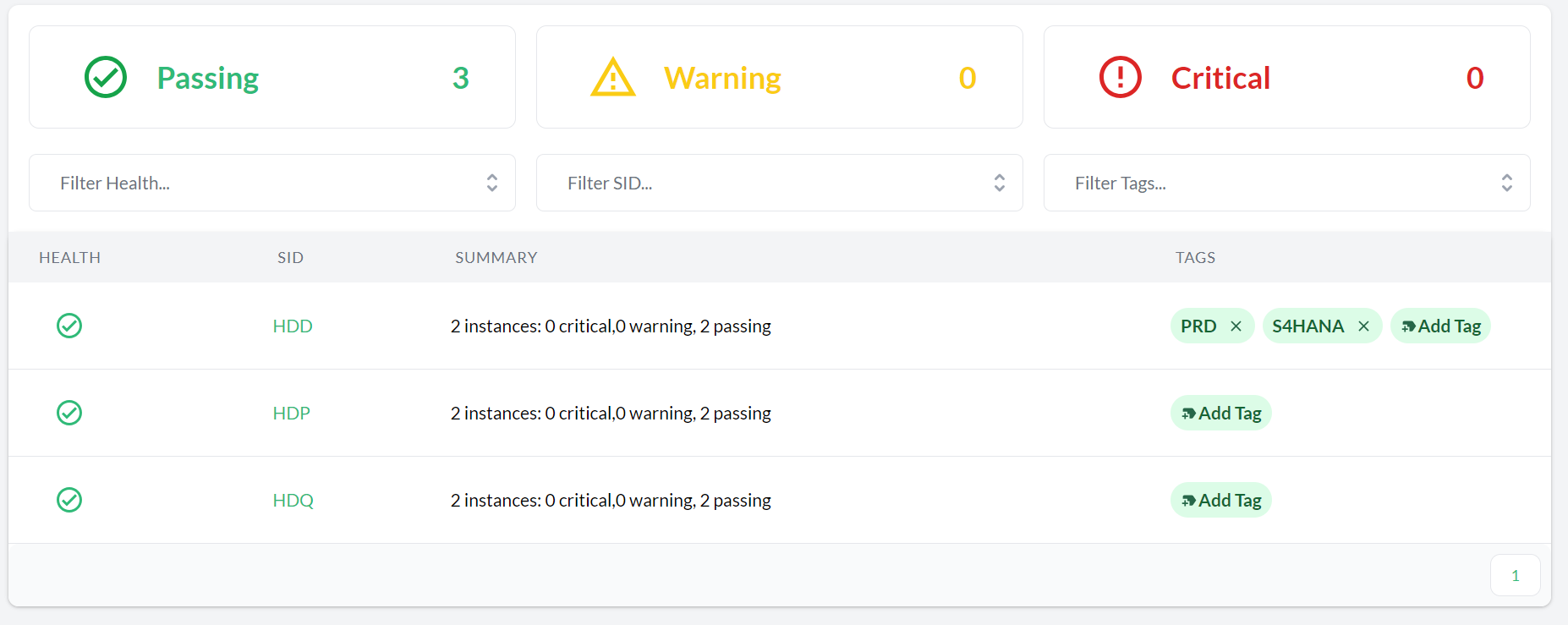This screenshot has height=625, width=1568.
Task: Remove the PRD tag from HDD
Action: pyautogui.click(x=1236, y=326)
